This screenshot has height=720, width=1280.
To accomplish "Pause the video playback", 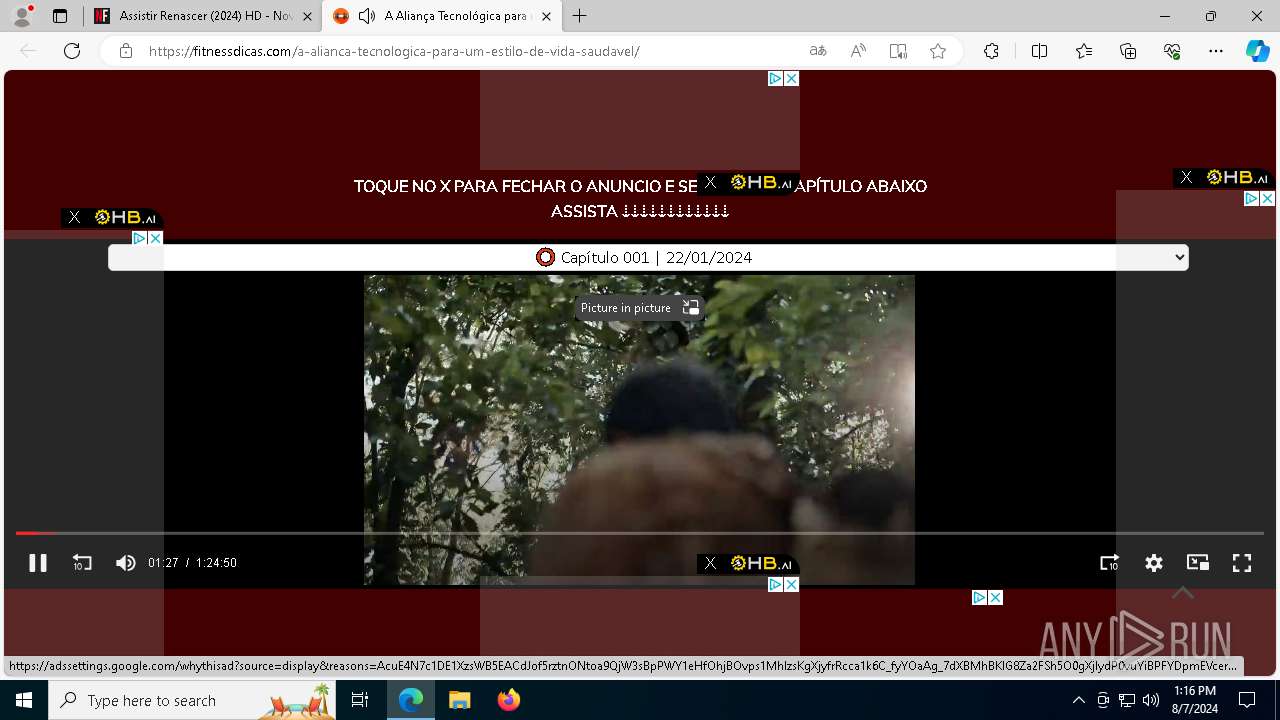I will (x=38, y=563).
